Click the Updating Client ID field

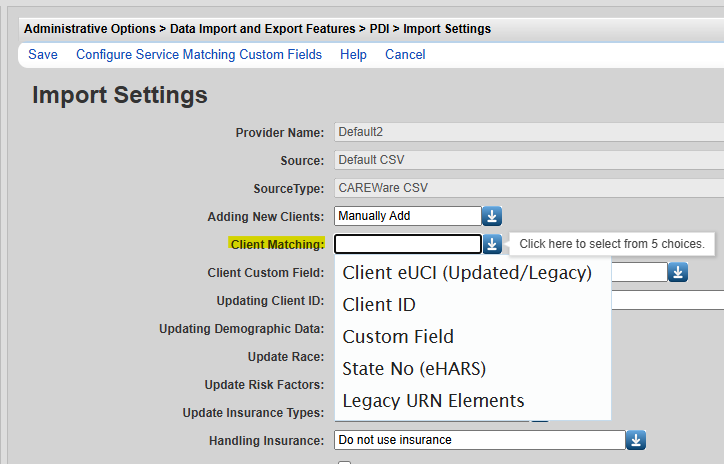point(666,300)
